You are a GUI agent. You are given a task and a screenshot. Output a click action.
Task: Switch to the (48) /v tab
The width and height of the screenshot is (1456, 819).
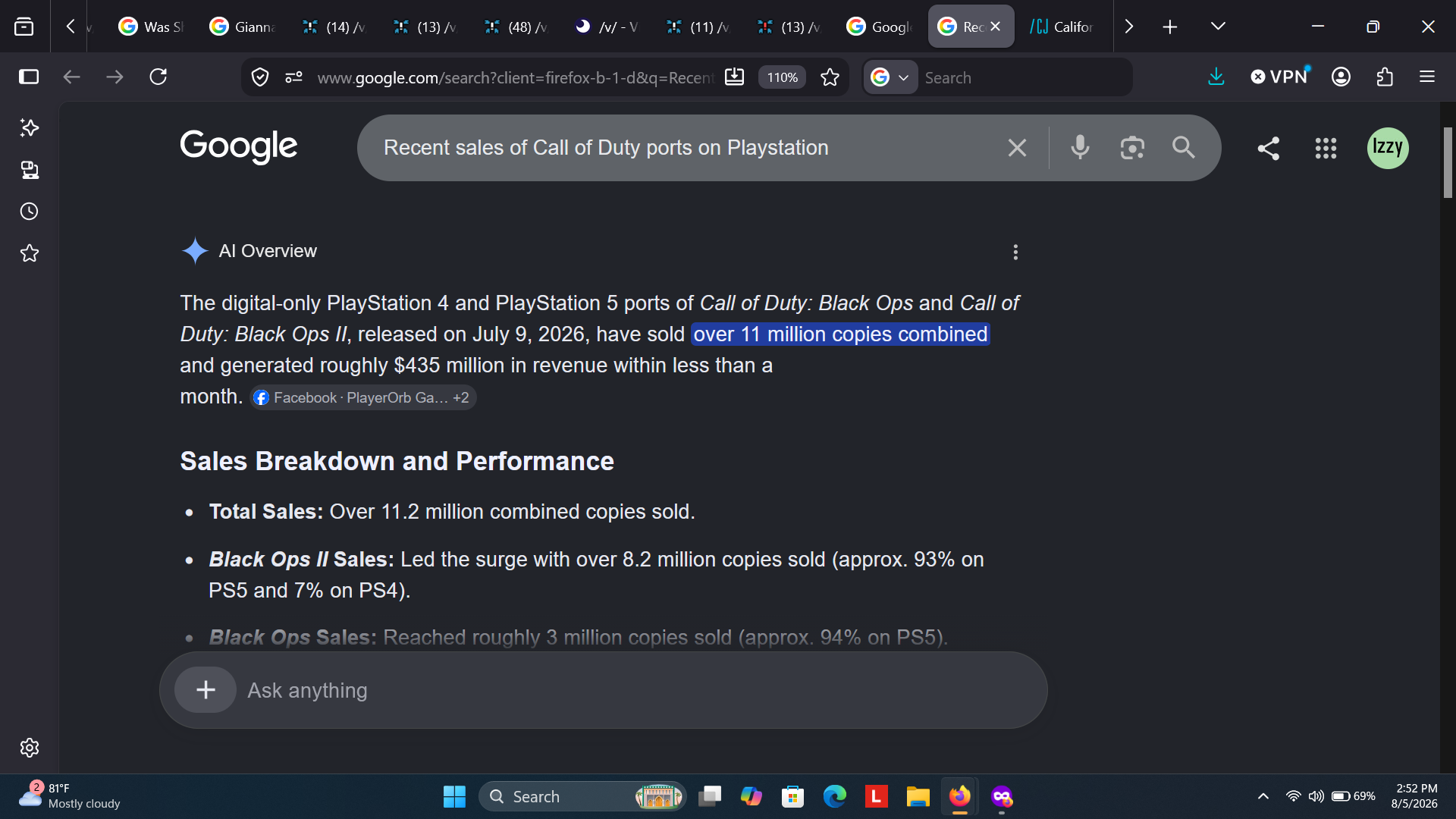pyautogui.click(x=515, y=27)
